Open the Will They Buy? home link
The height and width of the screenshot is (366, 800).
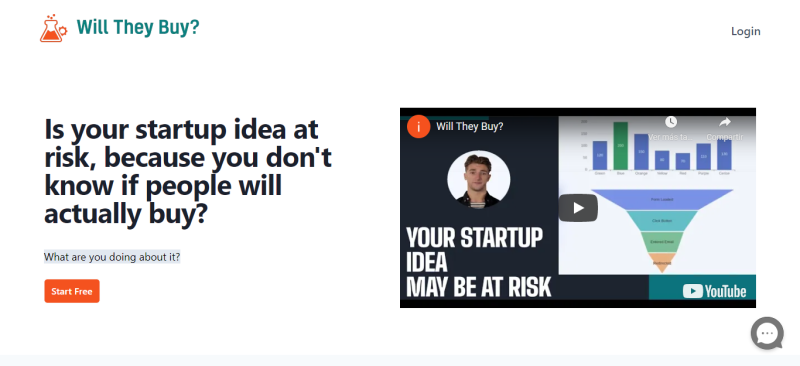[138, 28]
